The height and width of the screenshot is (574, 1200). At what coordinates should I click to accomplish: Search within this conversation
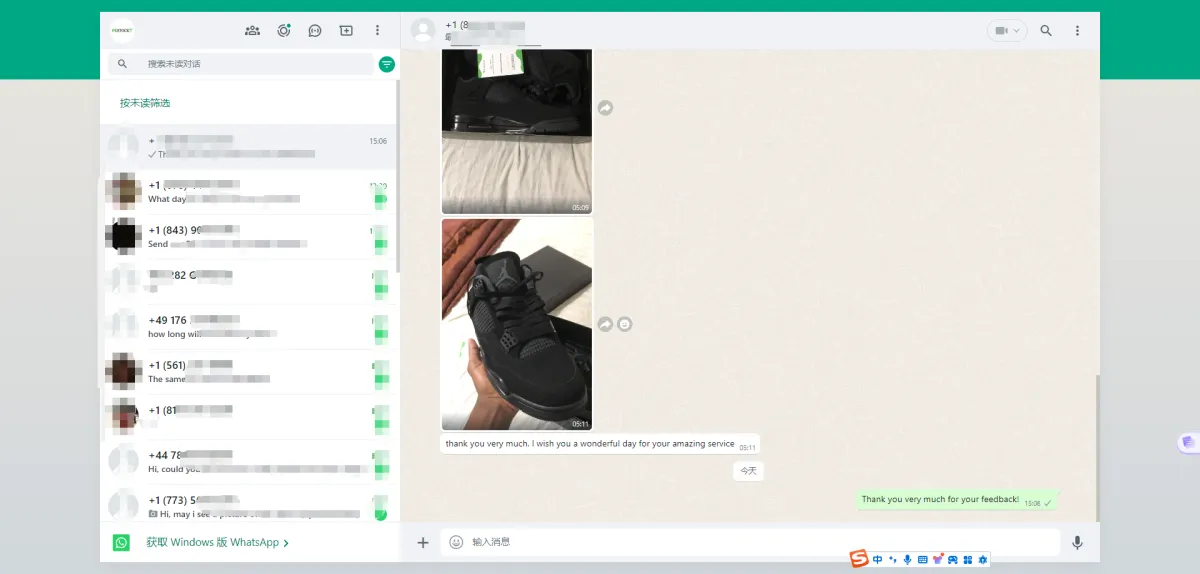pos(1046,31)
